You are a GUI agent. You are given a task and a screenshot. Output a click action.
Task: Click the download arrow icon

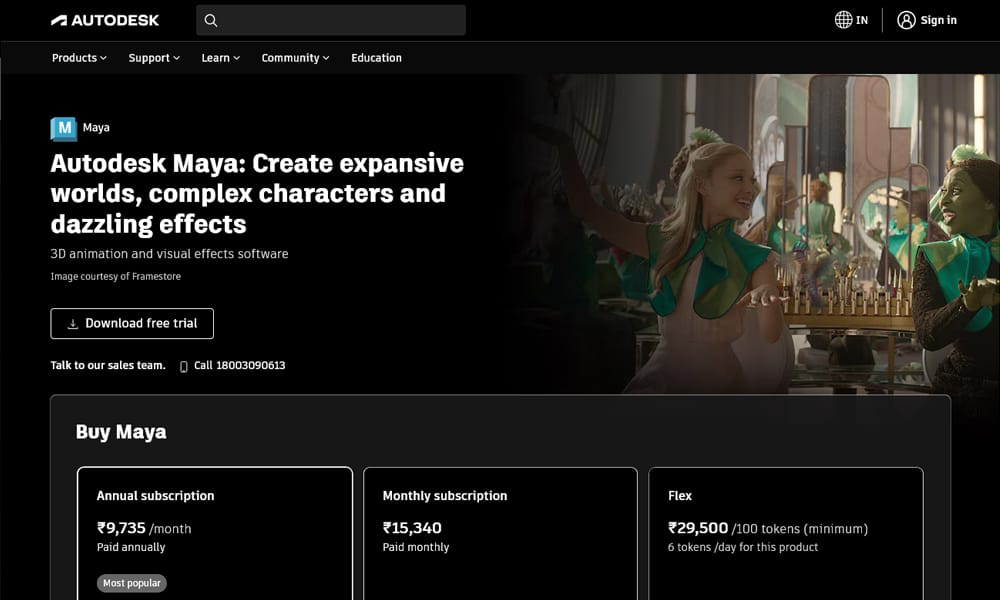click(x=73, y=324)
